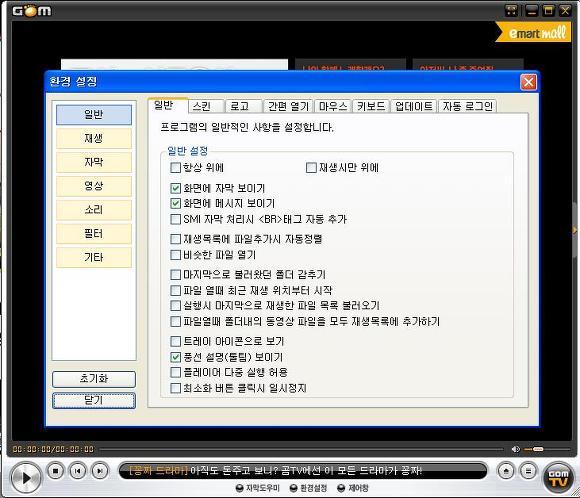This screenshot has height=498, width=580.
Task: Uncheck 화면에 자막 보이기
Action: point(175,188)
